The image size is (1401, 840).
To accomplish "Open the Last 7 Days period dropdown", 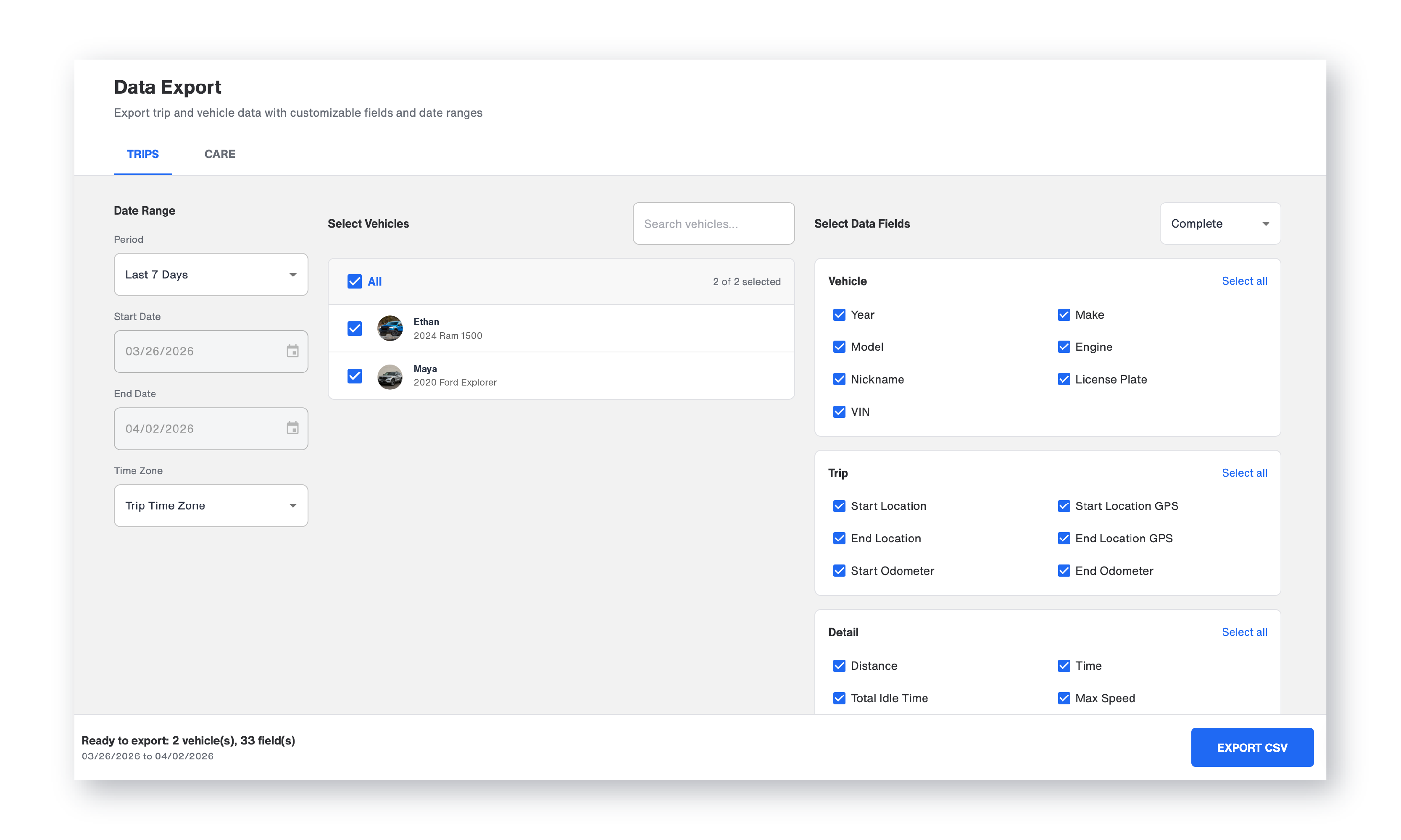I will pos(210,275).
